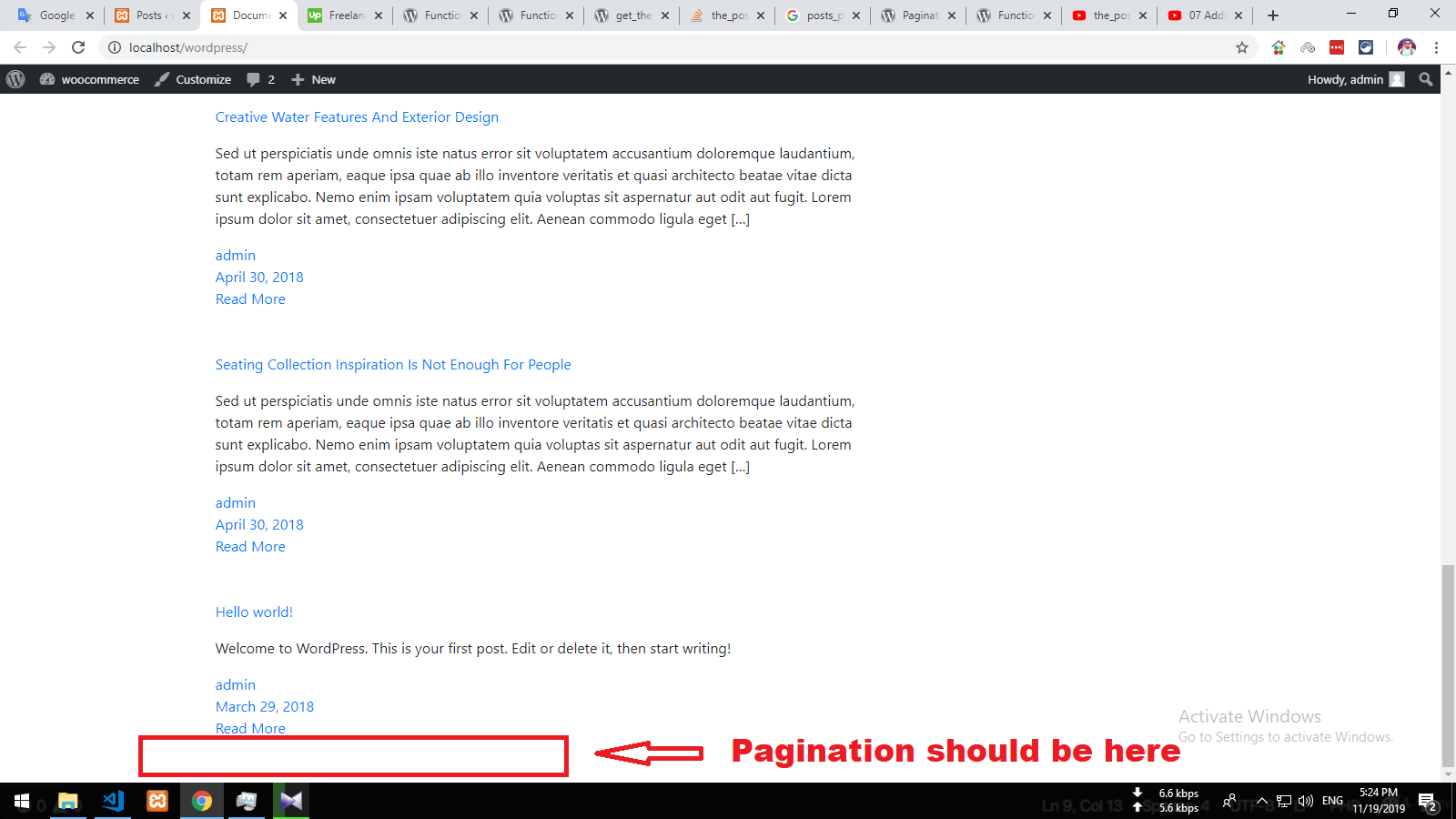Click the search magnifier in WordPress admin bar
1456x819 pixels.
pos(1425,79)
